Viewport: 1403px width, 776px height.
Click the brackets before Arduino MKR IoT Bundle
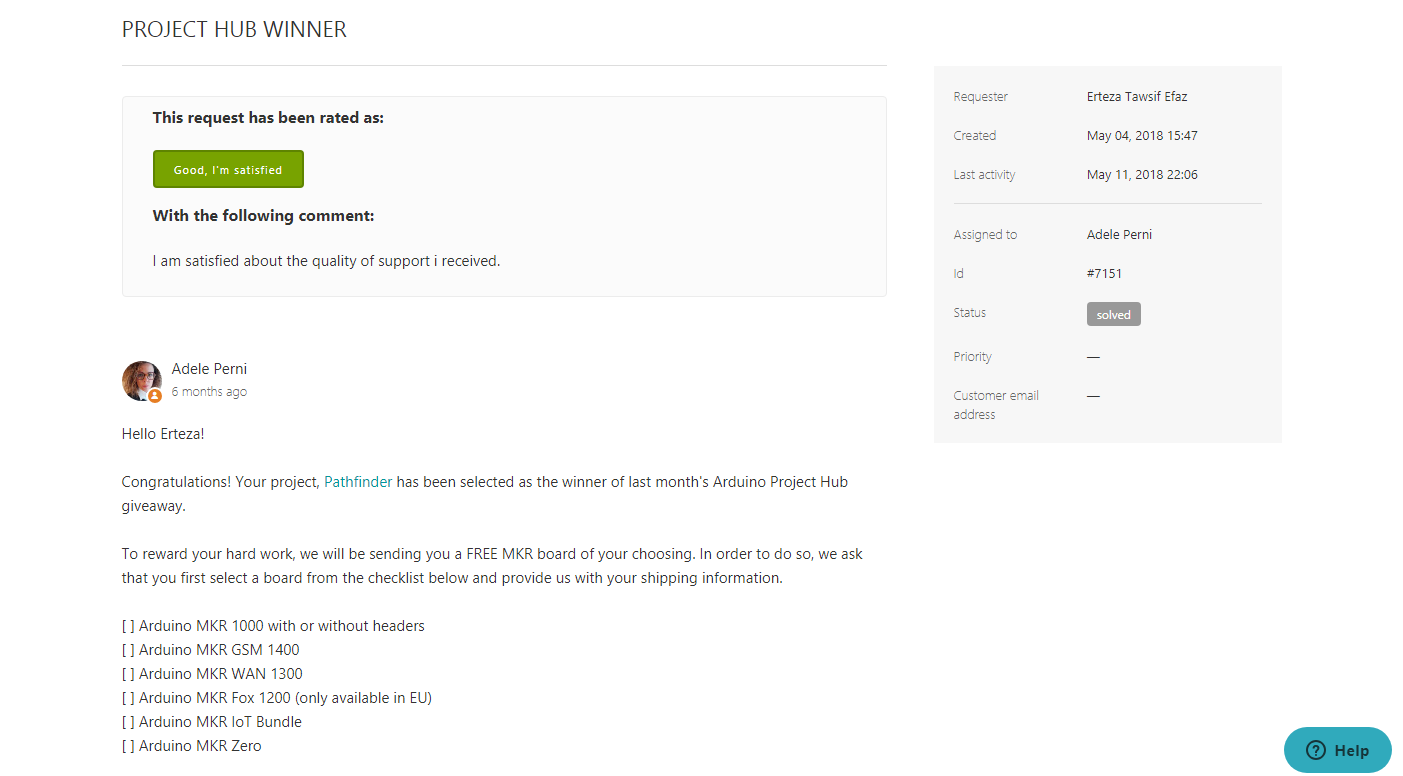click(x=128, y=722)
